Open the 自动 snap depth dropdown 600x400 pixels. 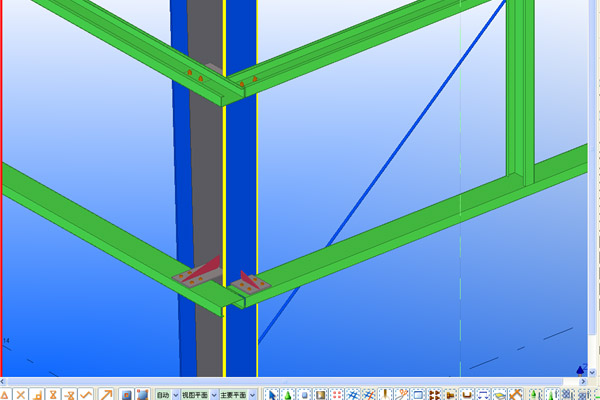pos(167,394)
